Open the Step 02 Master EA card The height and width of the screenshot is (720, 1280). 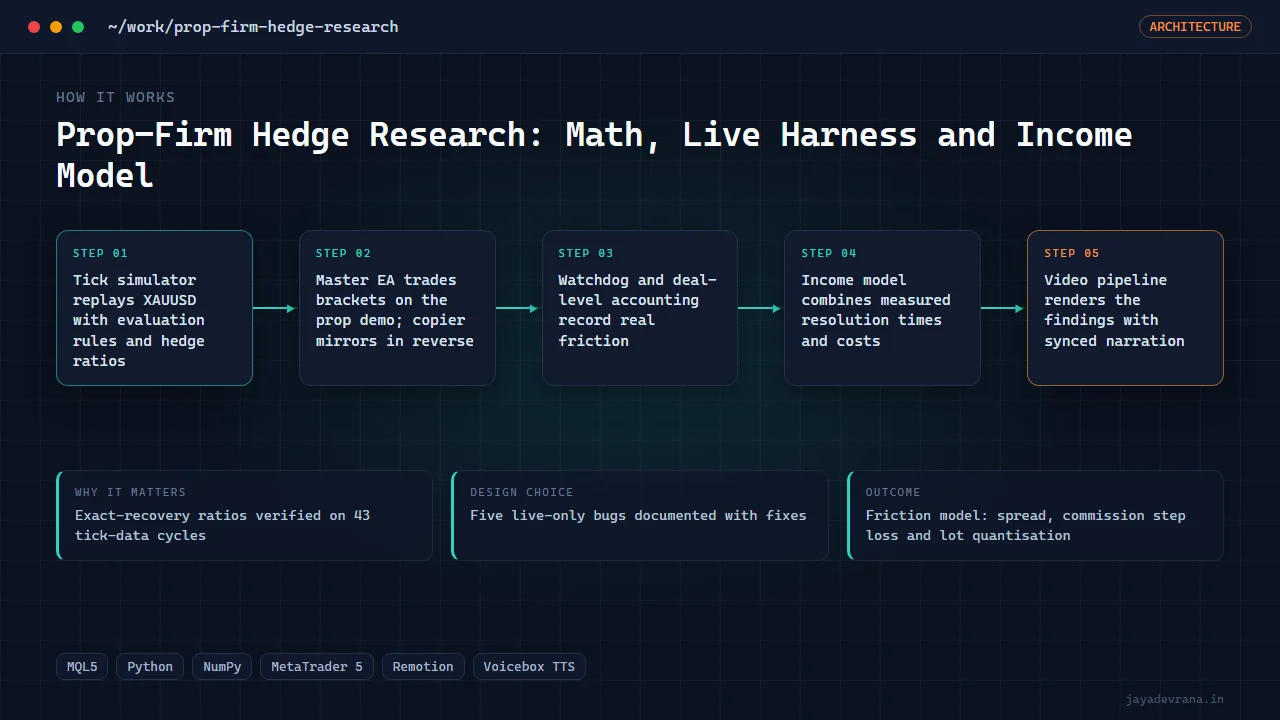(x=397, y=308)
